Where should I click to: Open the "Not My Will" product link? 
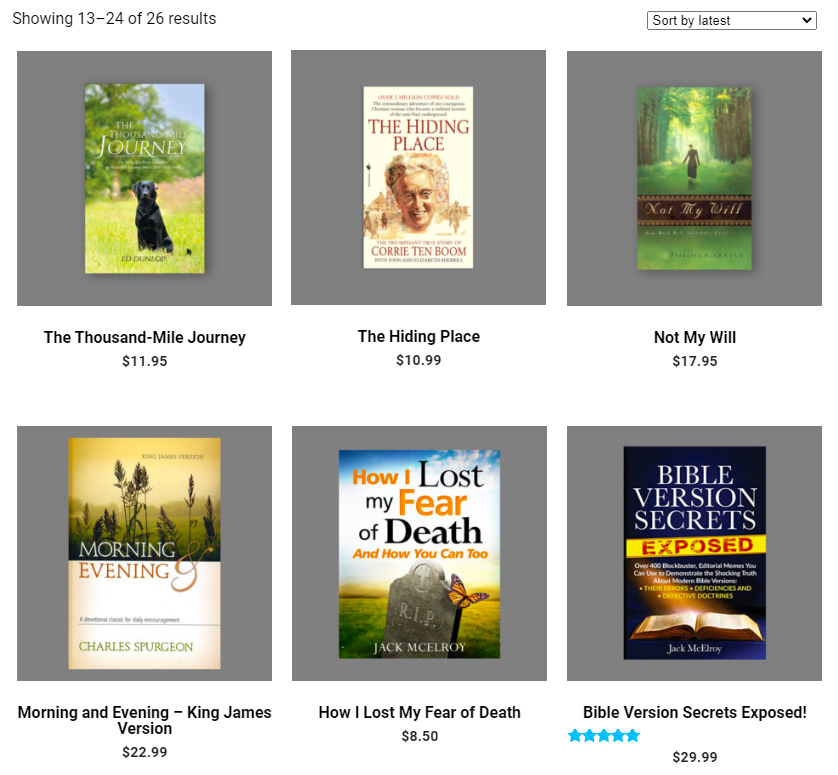point(694,337)
